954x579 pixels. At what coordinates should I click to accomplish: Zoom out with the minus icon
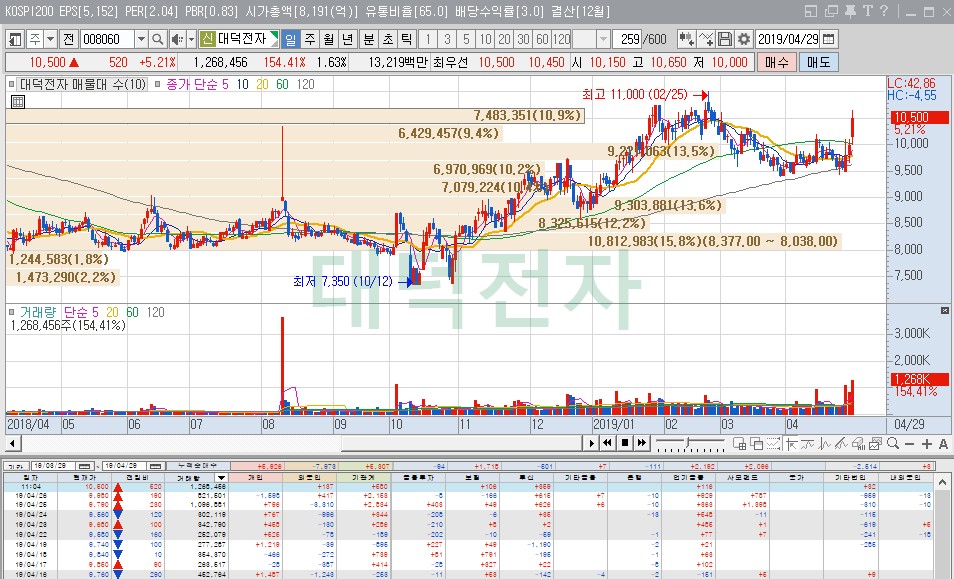(x=910, y=444)
